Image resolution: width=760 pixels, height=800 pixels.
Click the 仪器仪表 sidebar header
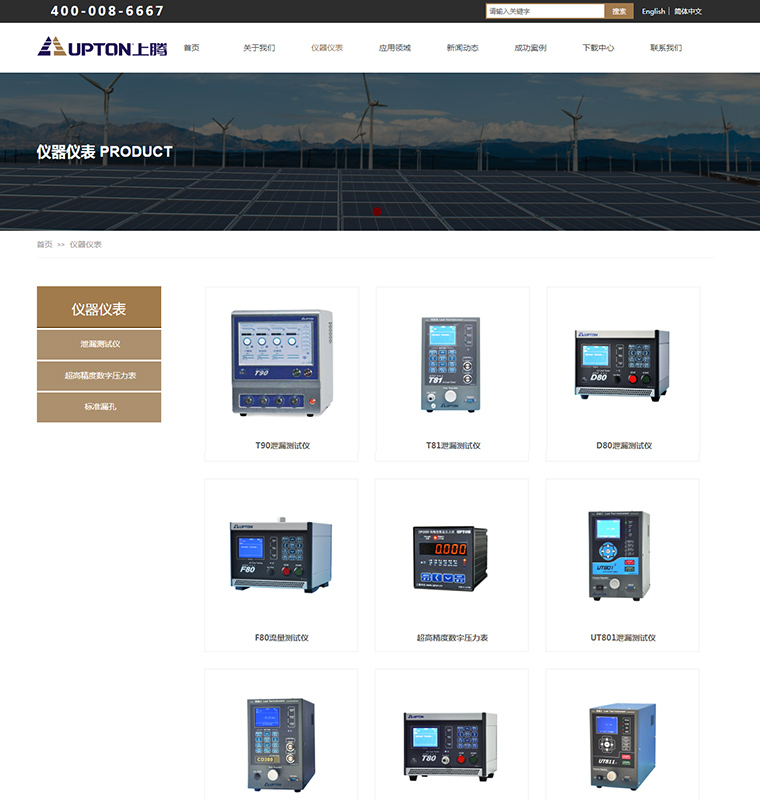coord(99,307)
